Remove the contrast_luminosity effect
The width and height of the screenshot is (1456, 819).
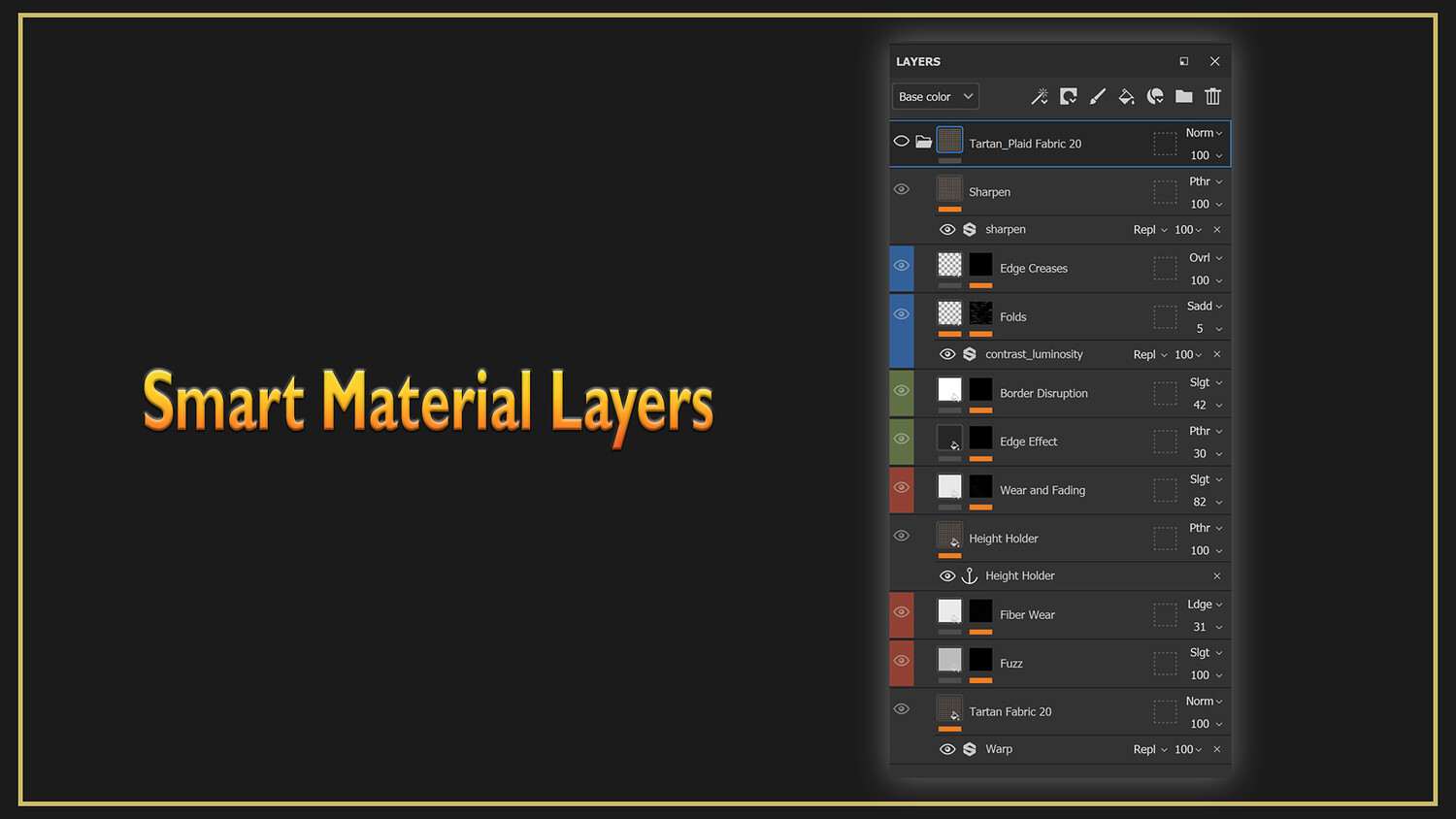pyautogui.click(x=1217, y=354)
